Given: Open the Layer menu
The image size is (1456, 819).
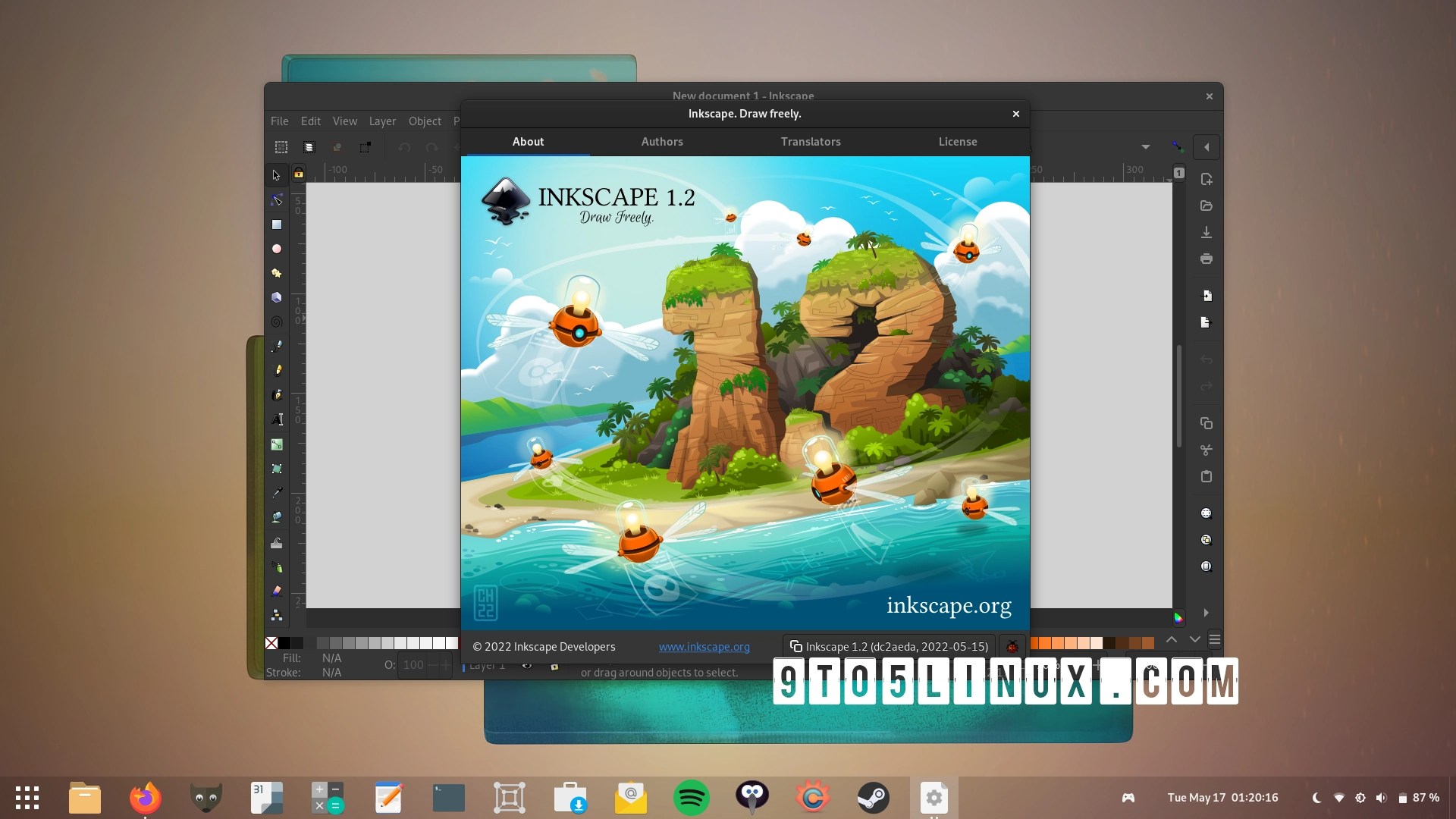Looking at the screenshot, I should point(383,121).
